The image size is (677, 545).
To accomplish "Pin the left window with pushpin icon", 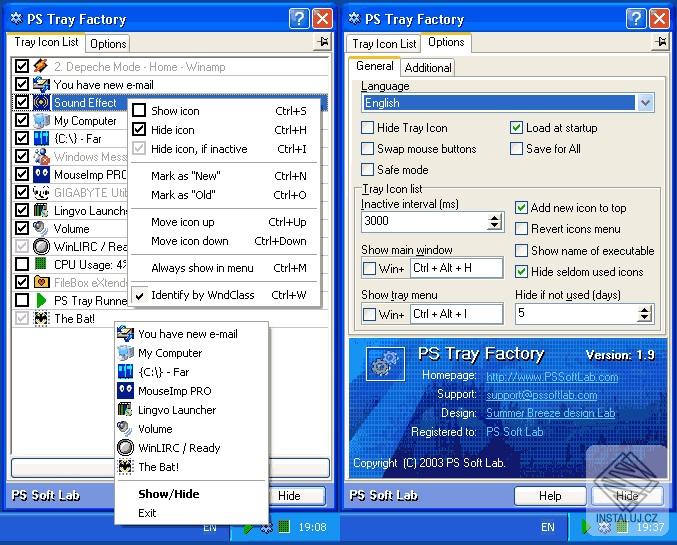I will 322,42.
